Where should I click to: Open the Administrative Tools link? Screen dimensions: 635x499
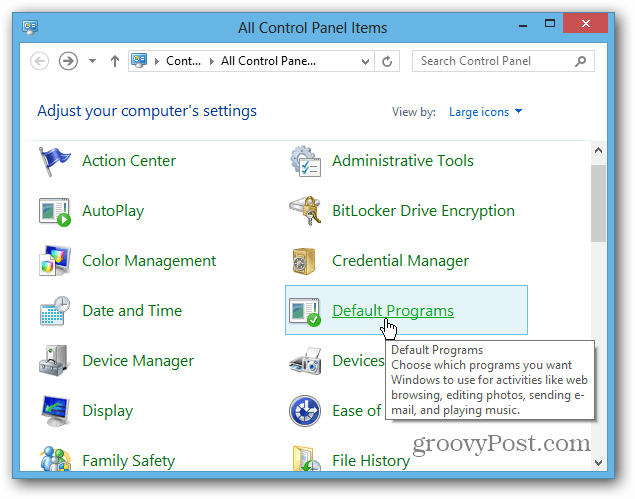pos(403,161)
